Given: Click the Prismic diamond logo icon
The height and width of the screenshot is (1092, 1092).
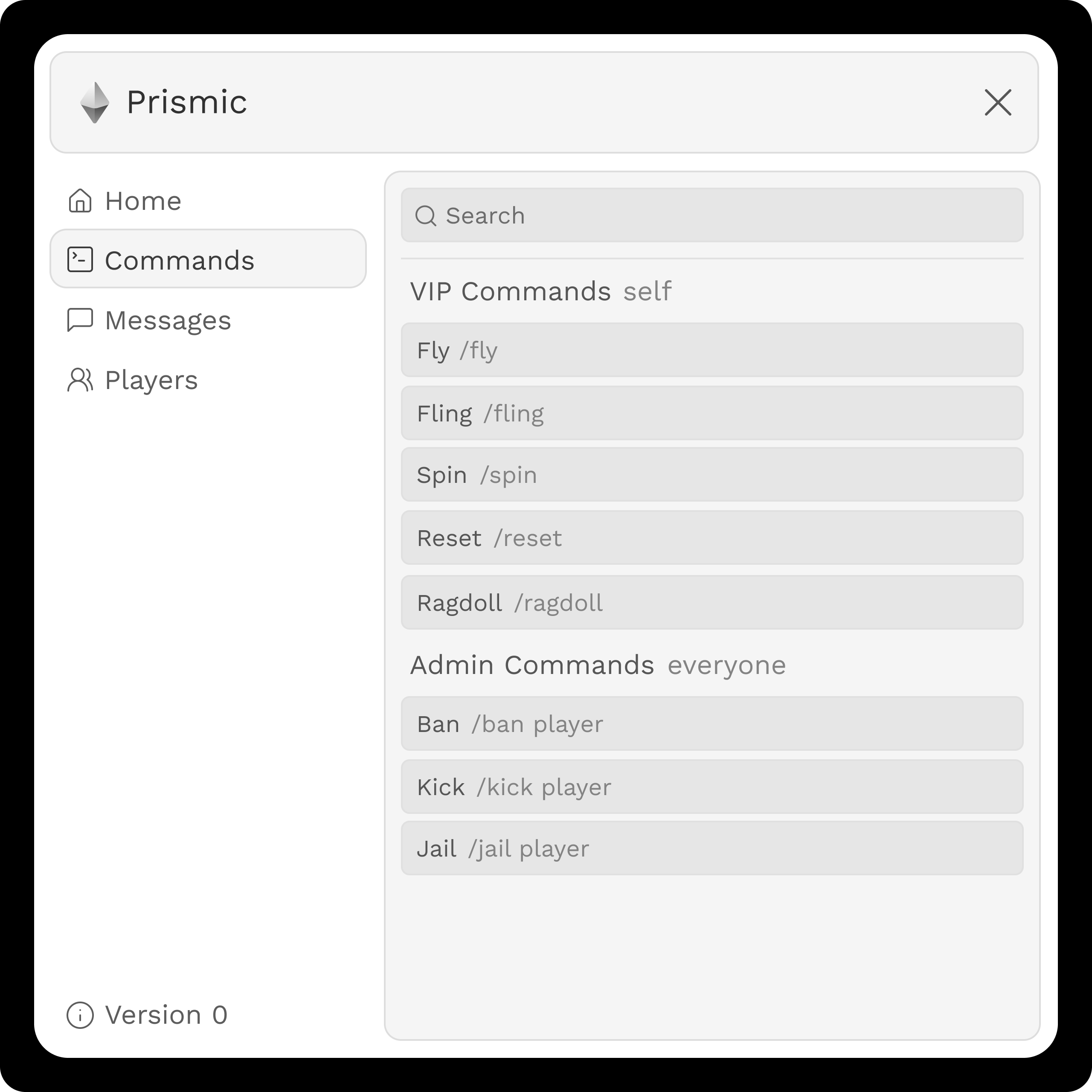Looking at the screenshot, I should click(x=94, y=103).
